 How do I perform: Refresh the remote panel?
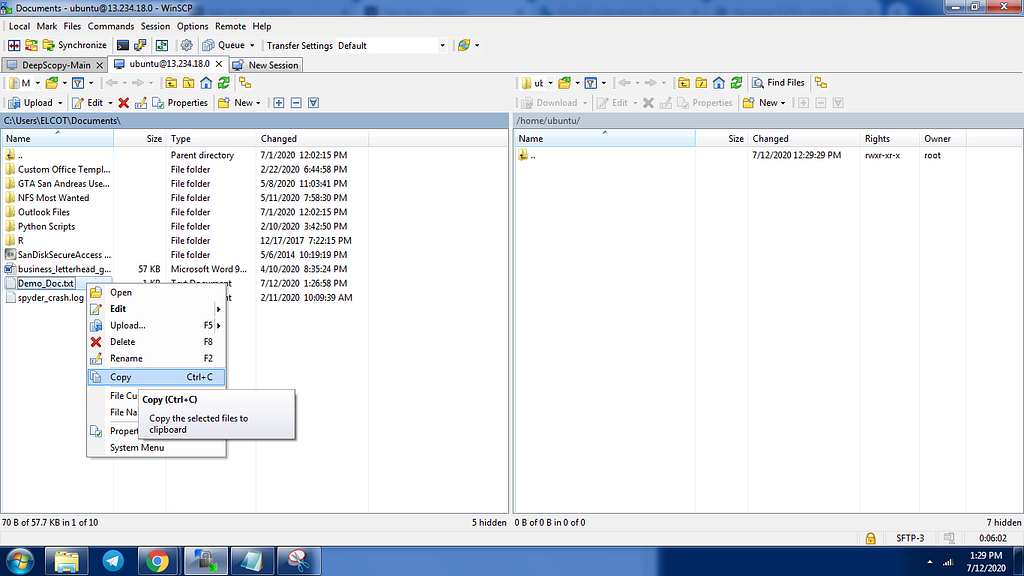click(x=736, y=83)
